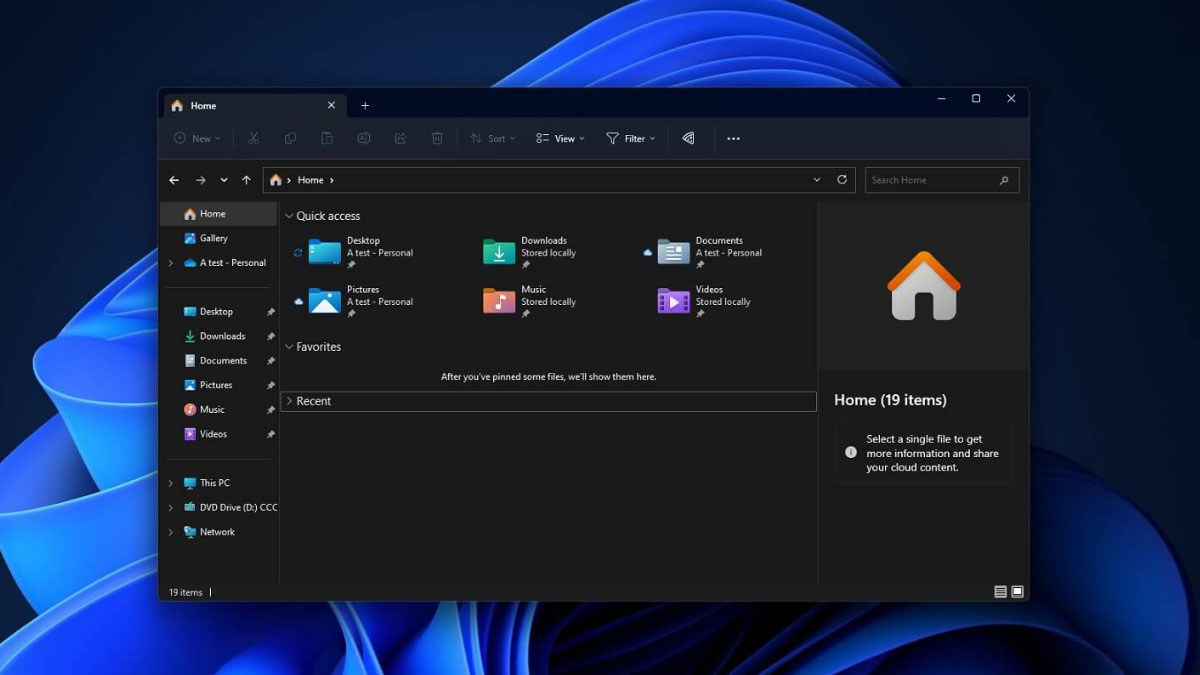The height and width of the screenshot is (675, 1200).
Task: Click the Delete trash icon
Action: [437, 139]
